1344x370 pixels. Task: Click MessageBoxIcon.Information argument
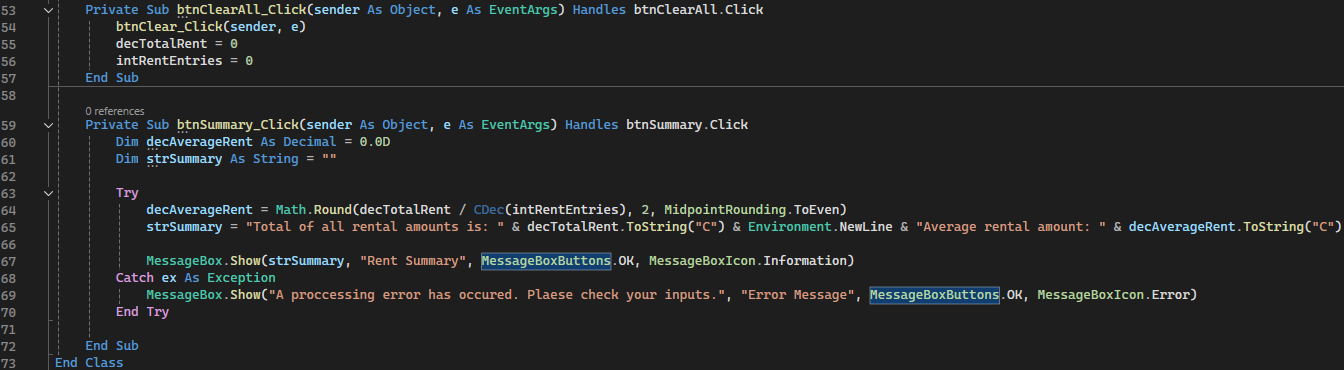click(749, 261)
